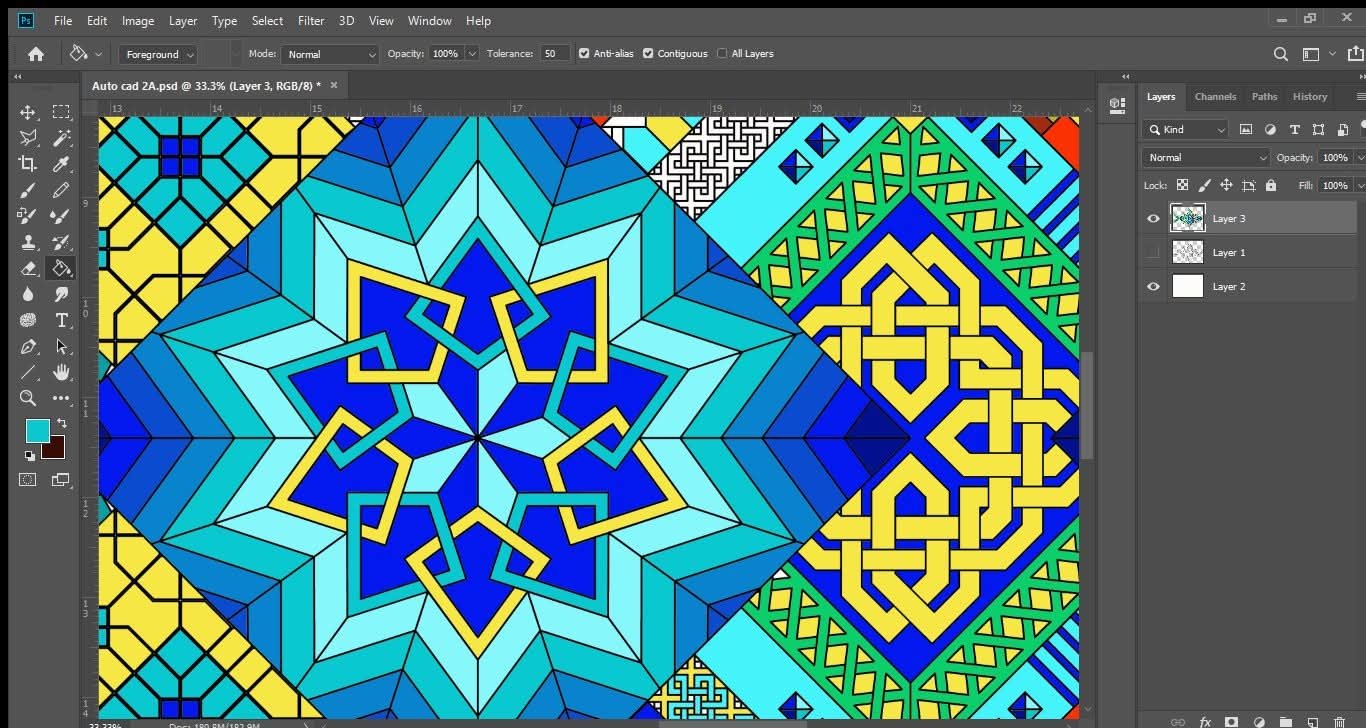
Task: Click the Home icon in options bar
Action: pyautogui.click(x=36, y=54)
